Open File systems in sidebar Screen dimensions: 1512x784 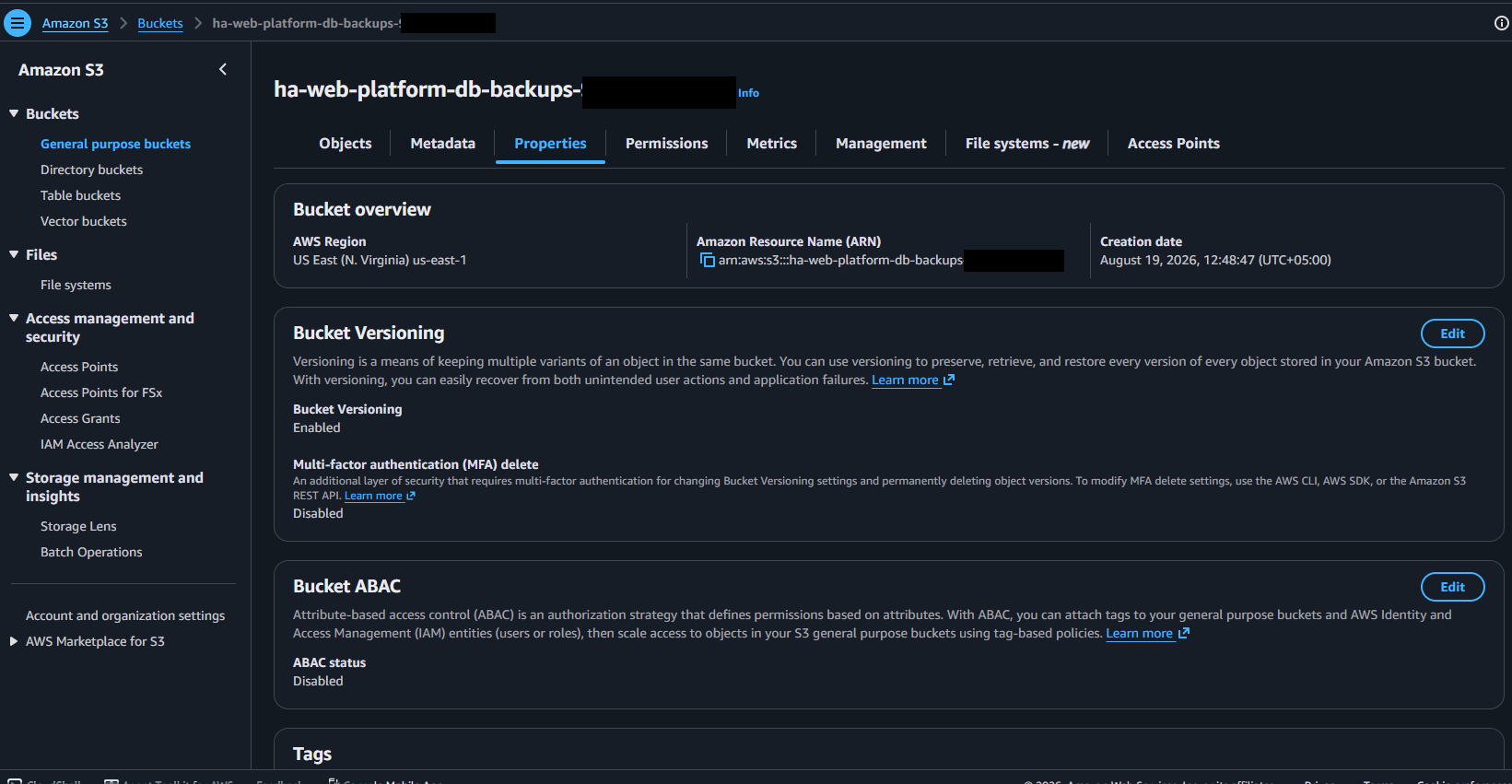pos(76,285)
